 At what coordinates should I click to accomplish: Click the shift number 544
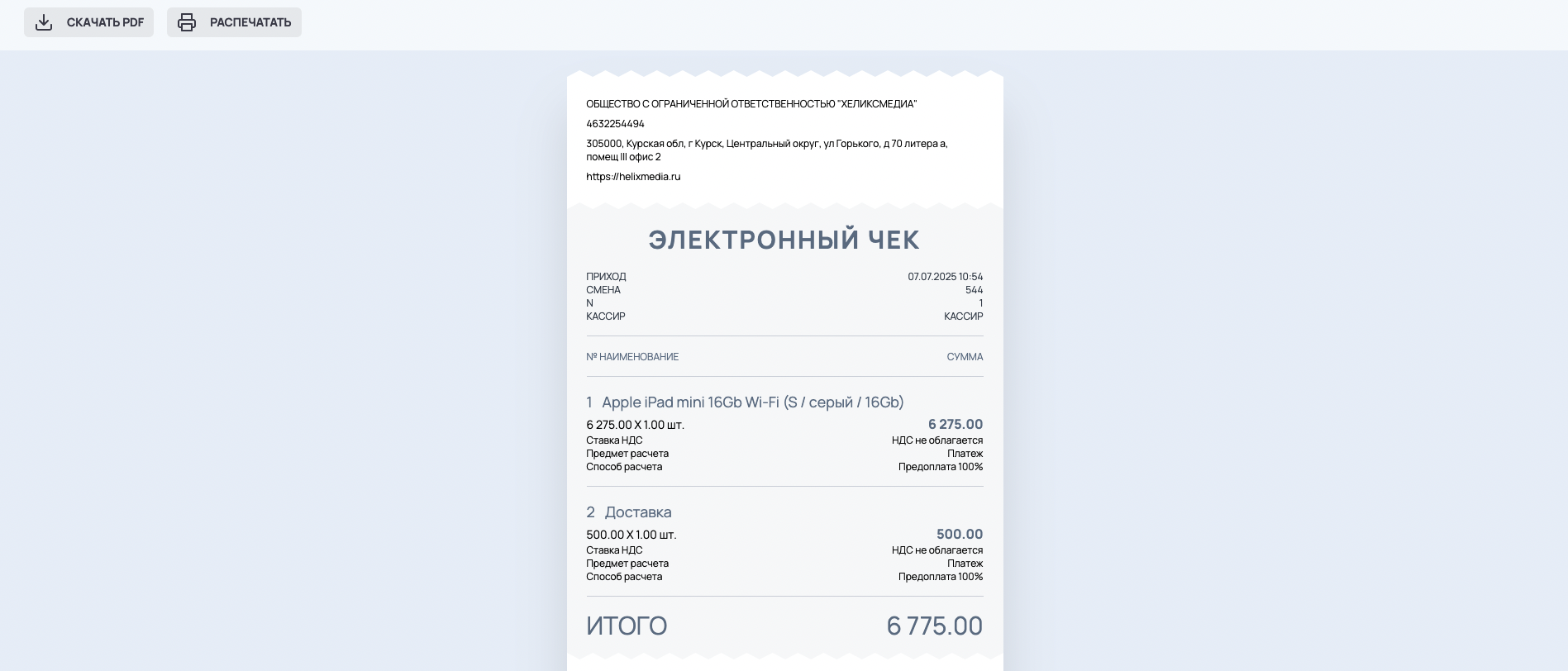pos(974,290)
